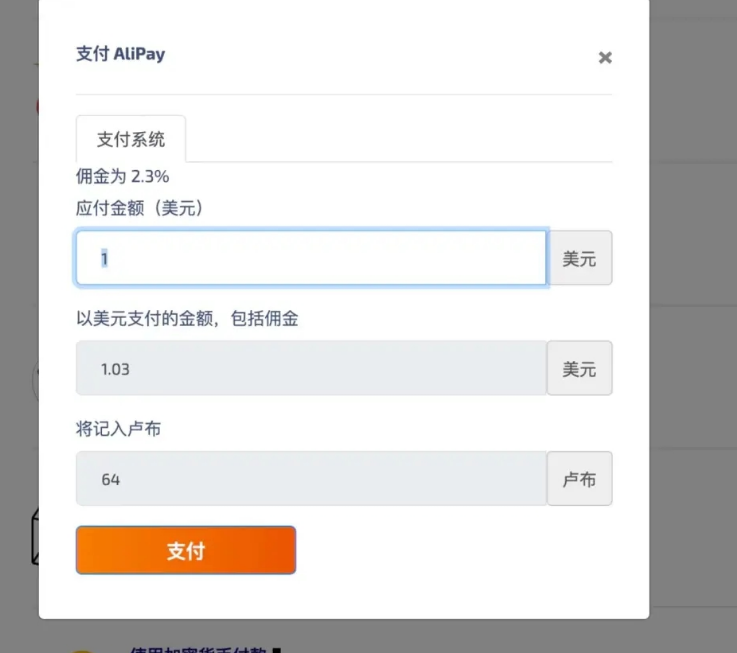Click the 卢布 currency addon
This screenshot has width=737, height=653.
click(x=579, y=478)
